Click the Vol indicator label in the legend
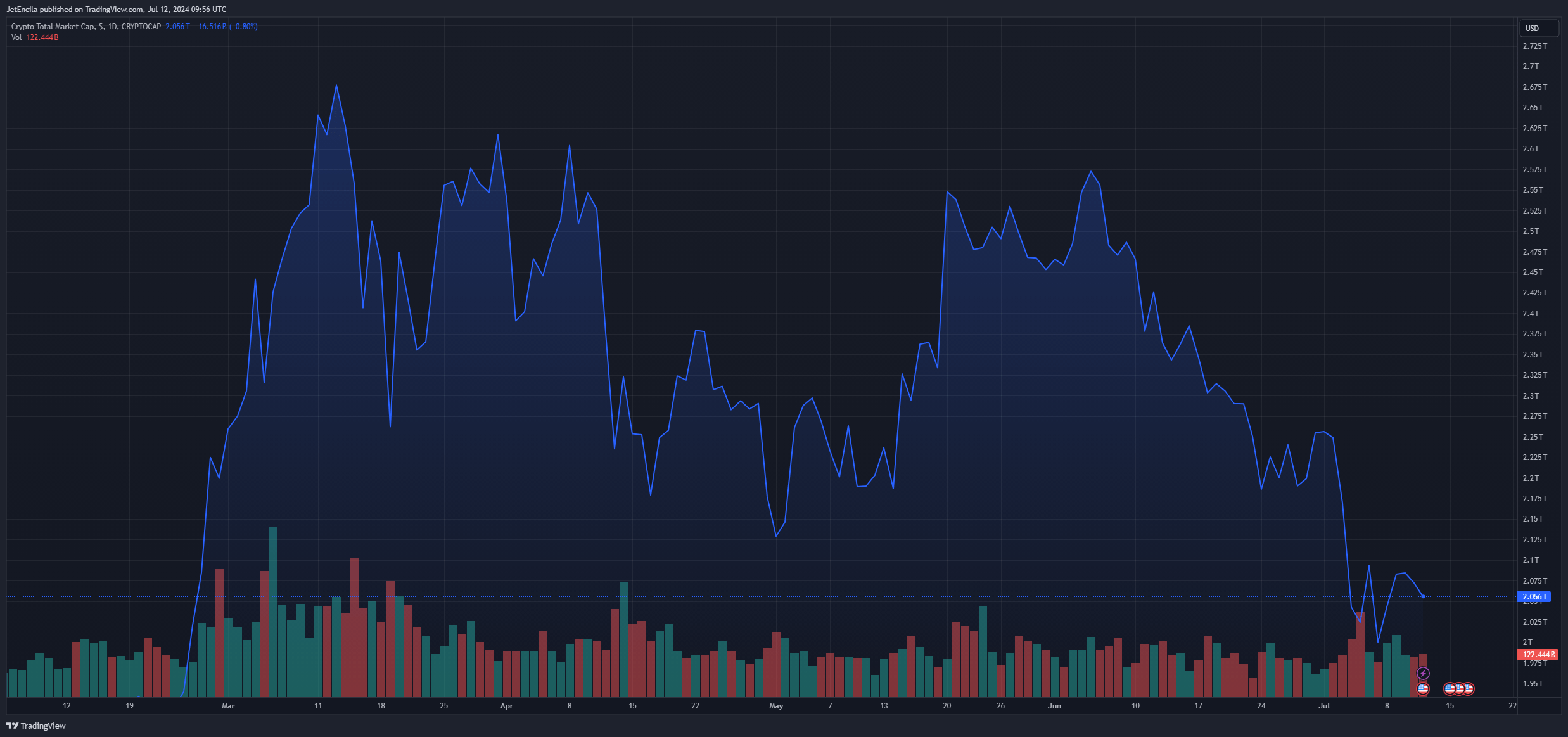Image resolution: width=1568 pixels, height=737 pixels. click(x=16, y=37)
